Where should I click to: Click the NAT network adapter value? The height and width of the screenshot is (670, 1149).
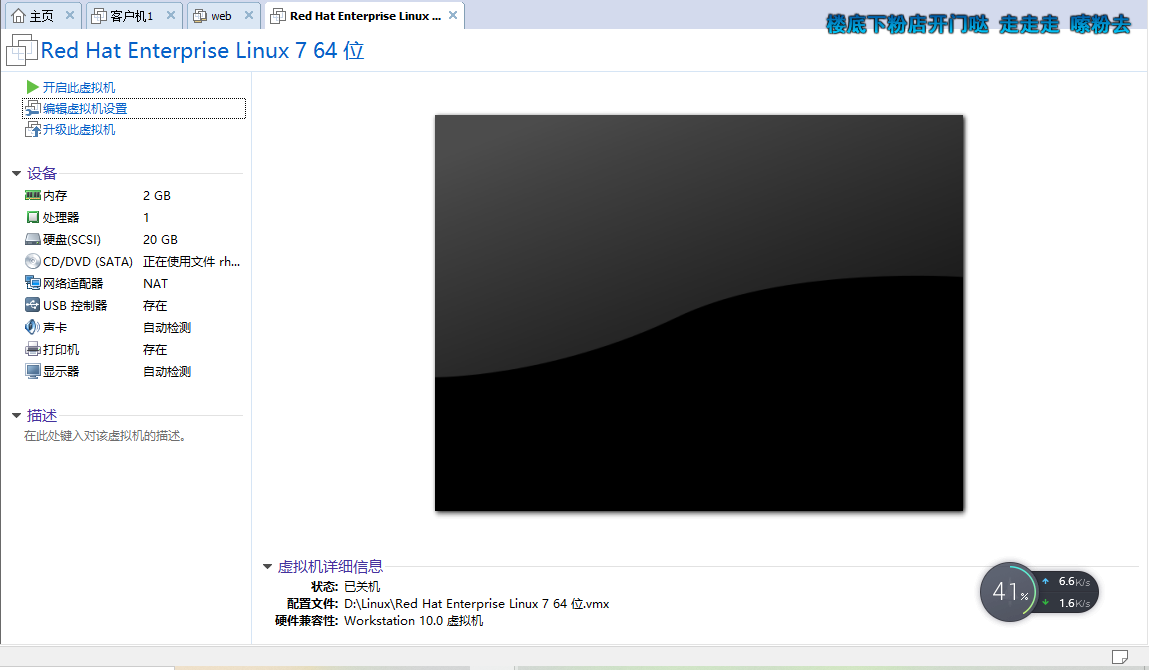coord(155,284)
